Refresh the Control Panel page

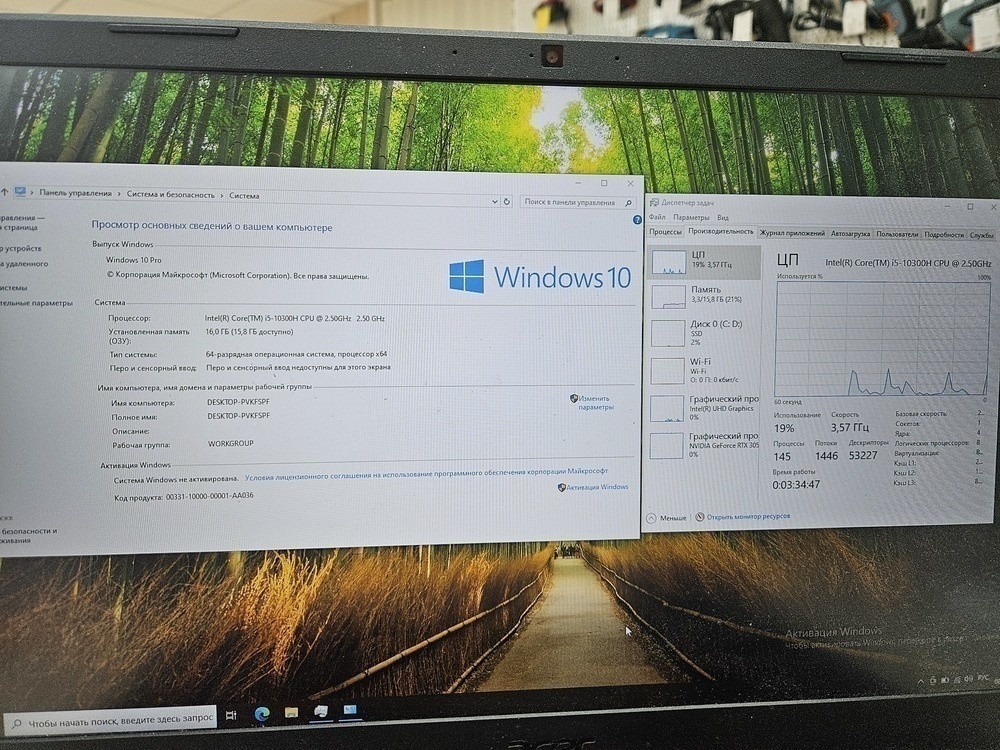pos(506,202)
